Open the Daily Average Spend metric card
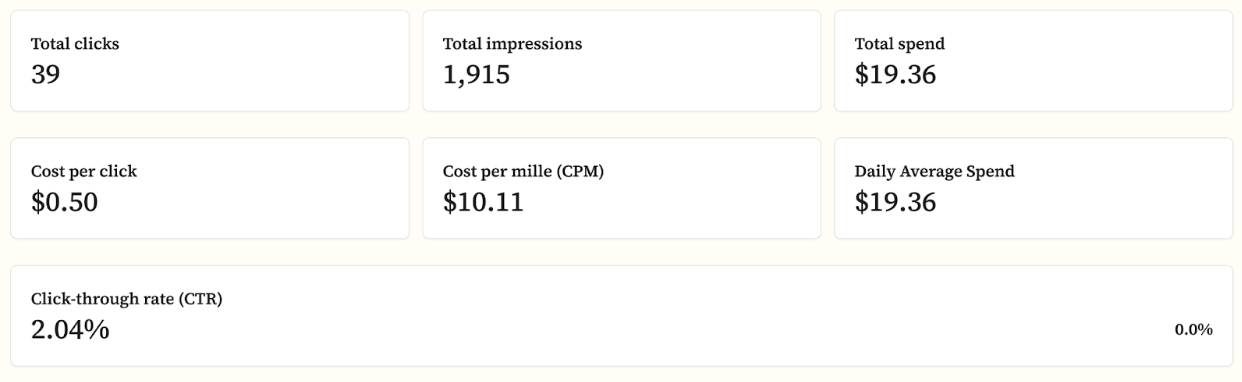 click(x=1033, y=188)
